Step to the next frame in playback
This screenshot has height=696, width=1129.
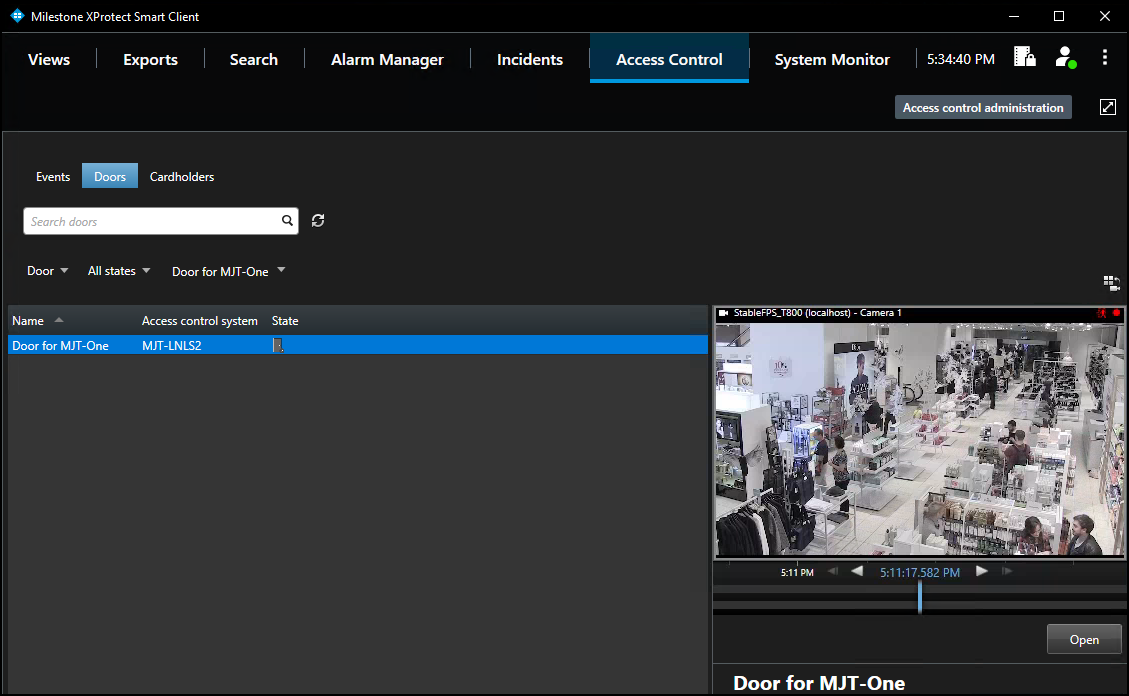click(982, 572)
